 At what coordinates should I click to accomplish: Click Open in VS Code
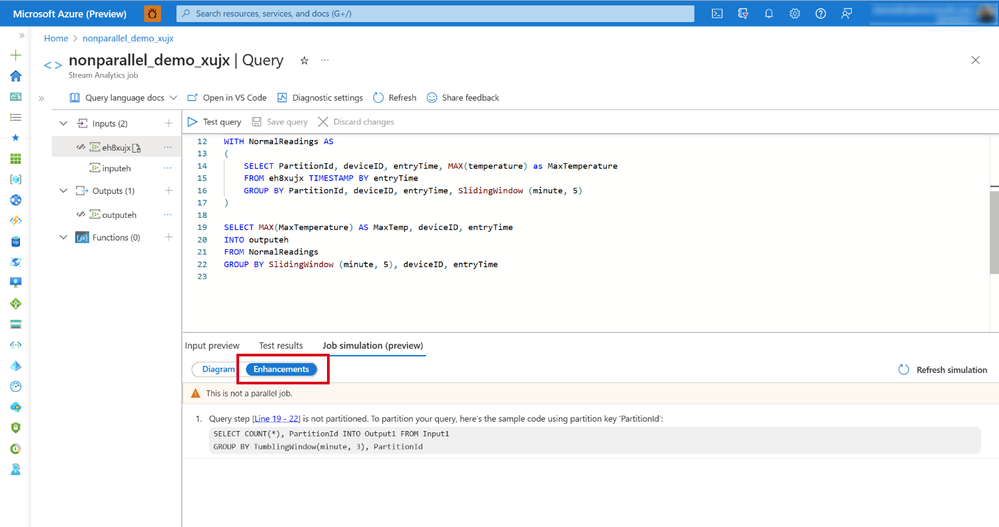(x=227, y=97)
